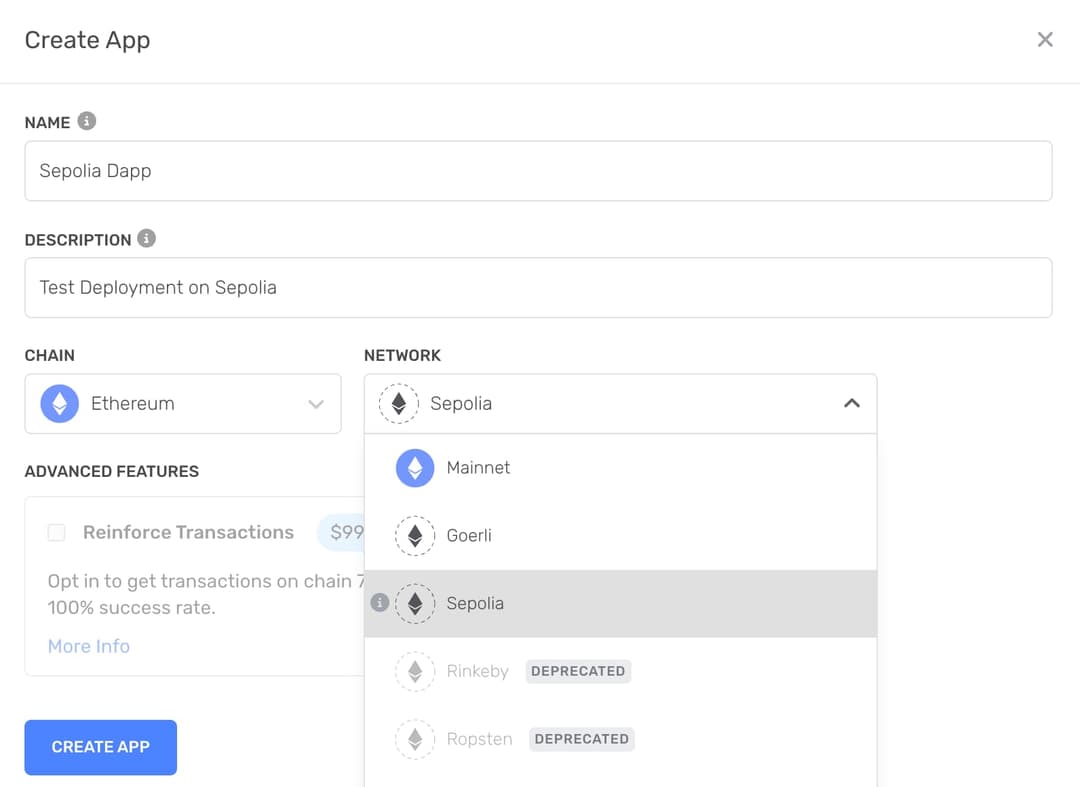The width and height of the screenshot is (1080, 787).
Task: Open the More Info link
Action: pos(88,646)
